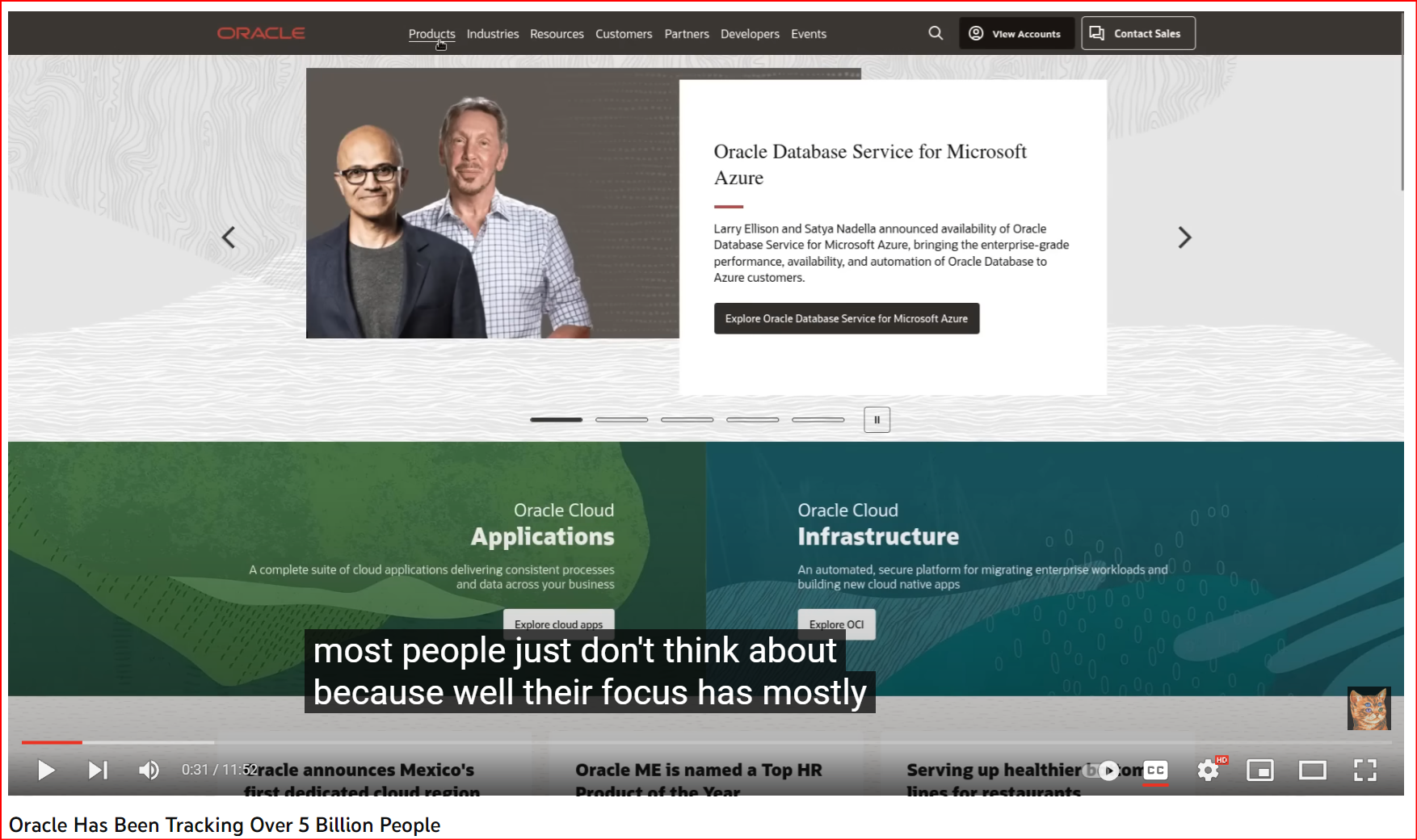
Task: Mute the video volume
Action: click(x=149, y=771)
